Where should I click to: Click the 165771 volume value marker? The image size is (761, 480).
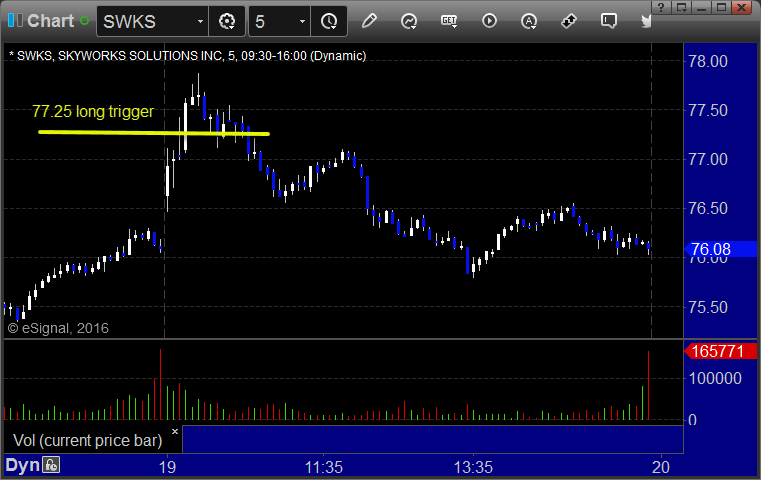click(x=720, y=351)
